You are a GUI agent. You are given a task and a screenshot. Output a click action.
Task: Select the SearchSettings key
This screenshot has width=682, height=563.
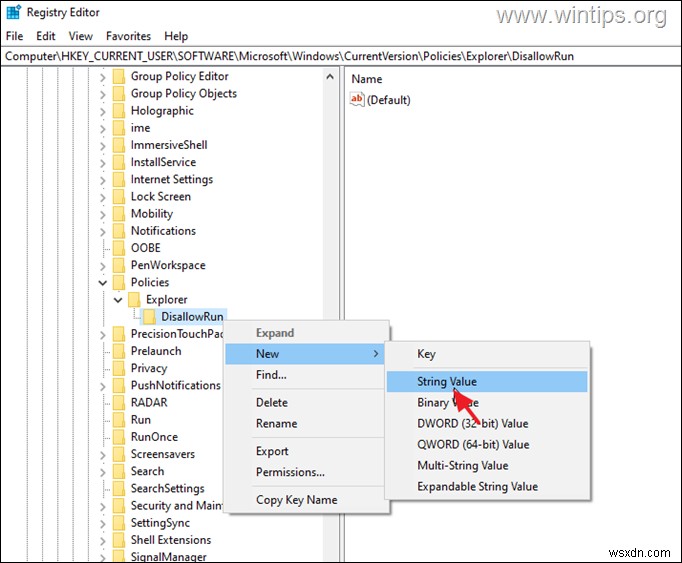(167, 488)
